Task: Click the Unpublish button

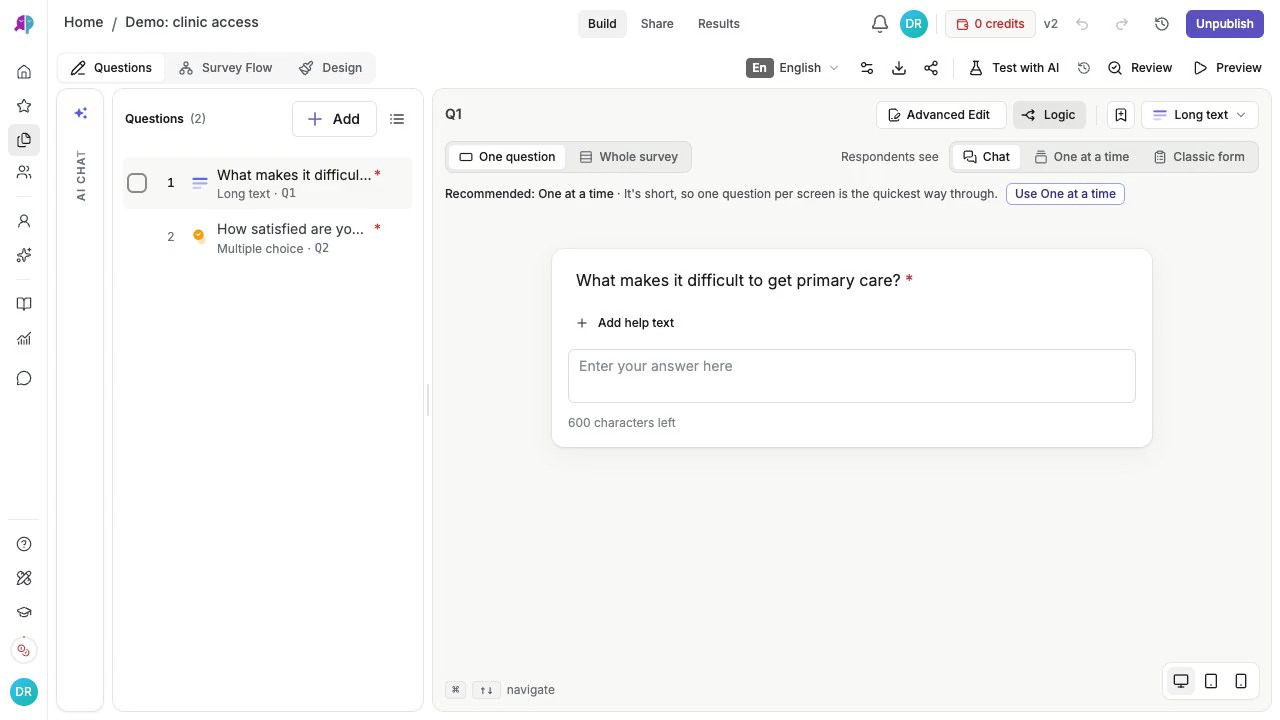Action: 1225,24
